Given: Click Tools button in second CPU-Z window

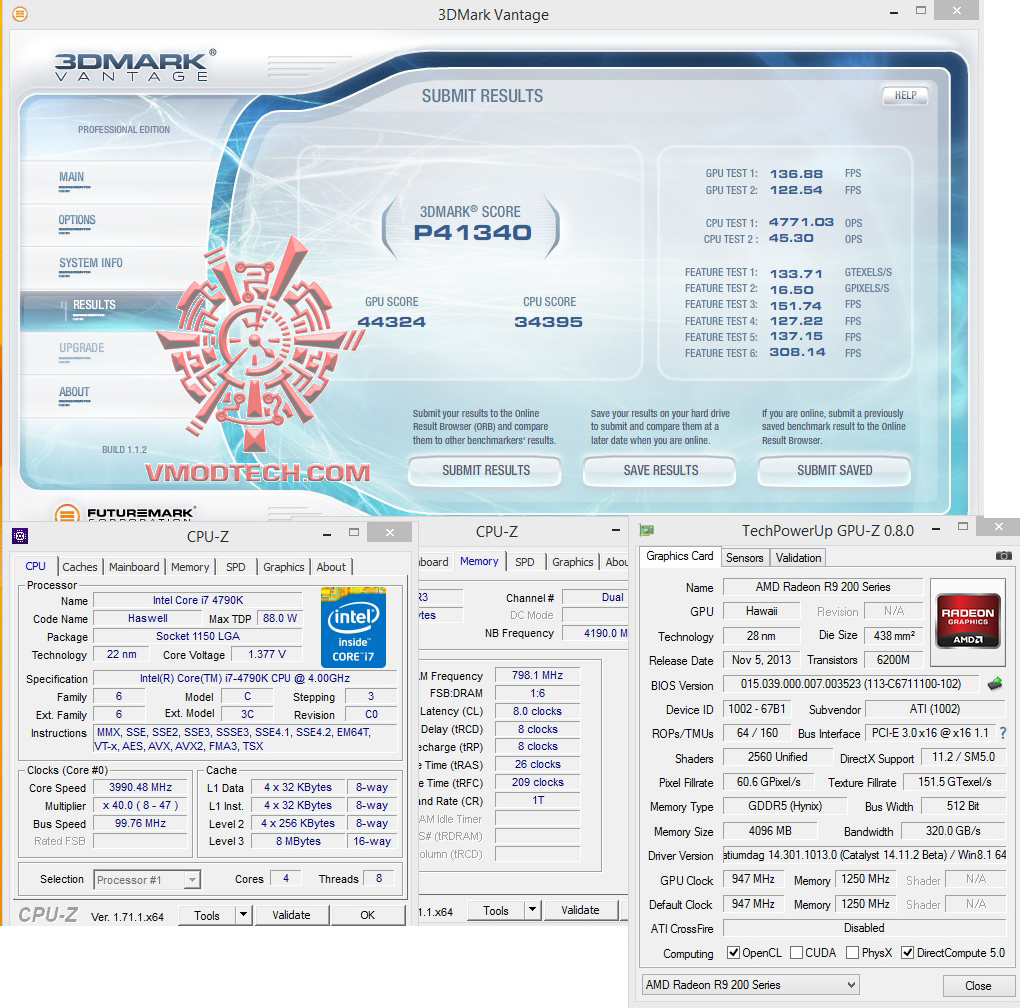Looking at the screenshot, I should [496, 910].
